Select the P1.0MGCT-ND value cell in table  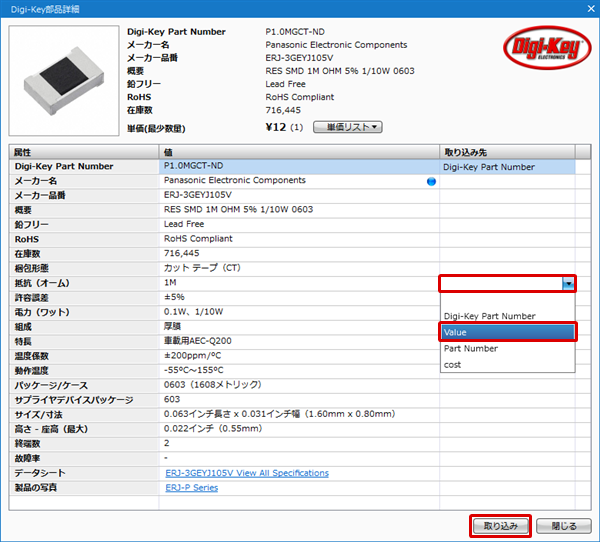(299, 167)
